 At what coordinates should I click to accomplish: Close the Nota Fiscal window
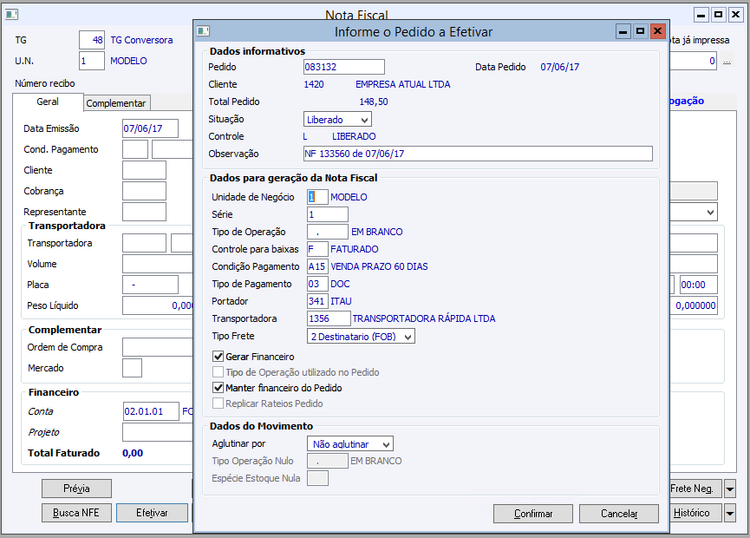tap(736, 15)
